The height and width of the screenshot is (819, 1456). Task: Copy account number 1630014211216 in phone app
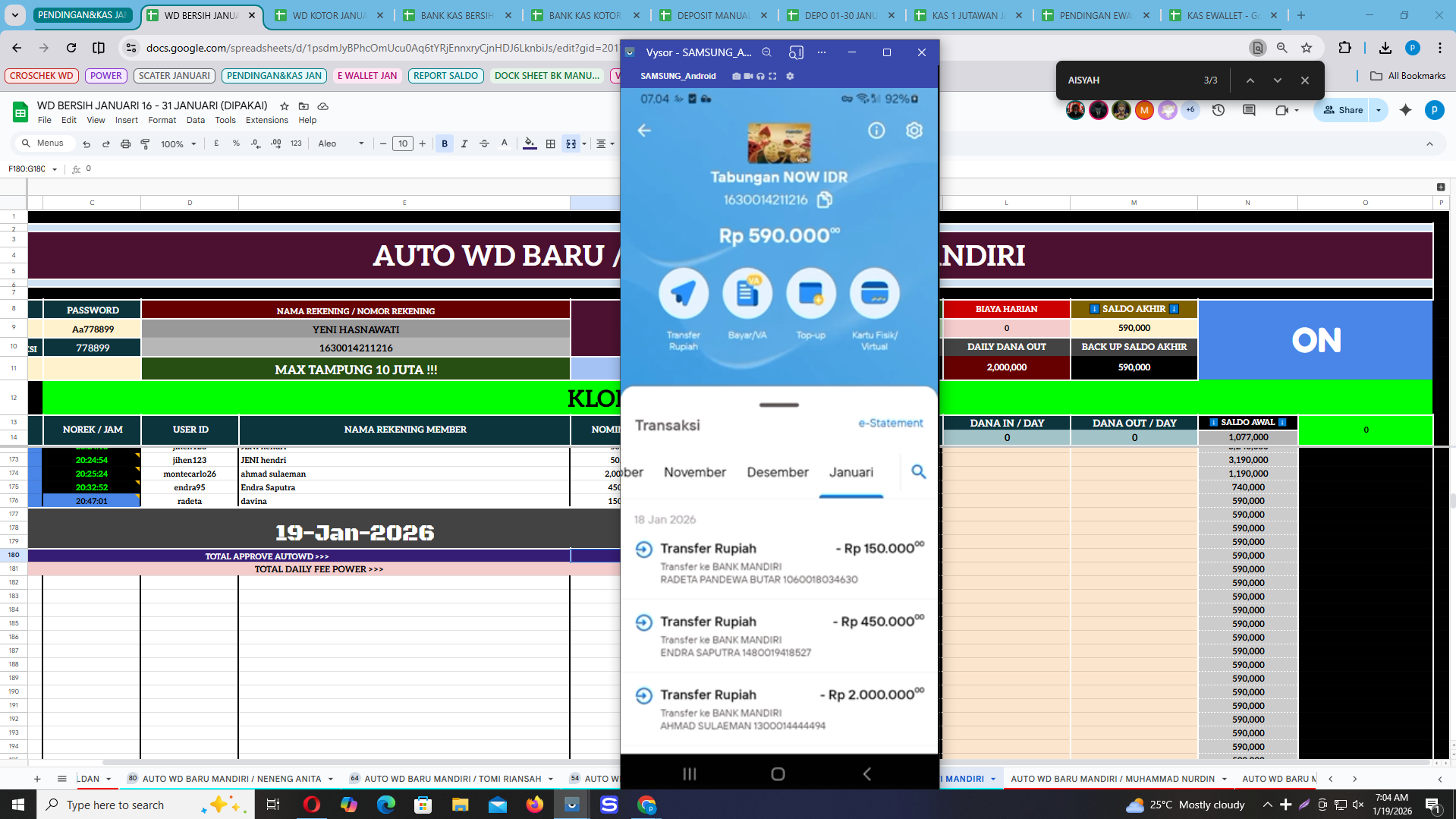click(825, 200)
